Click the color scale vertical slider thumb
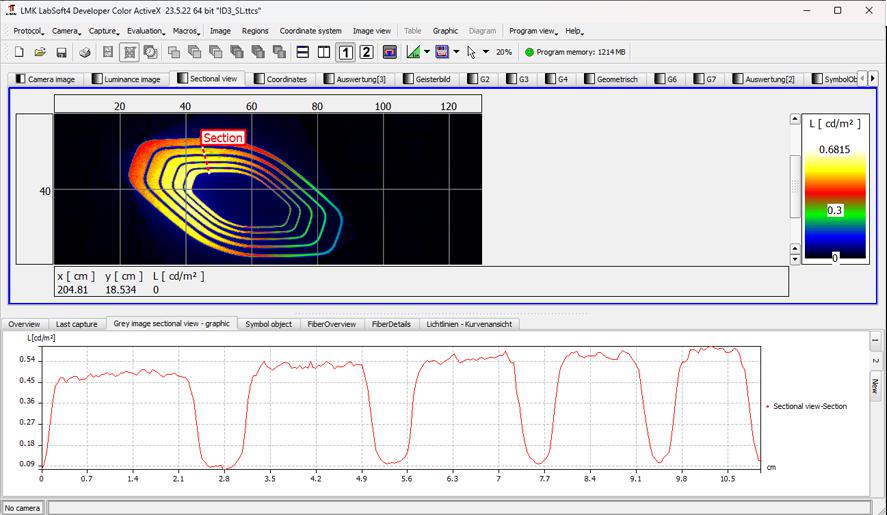Image resolution: width=887 pixels, height=515 pixels. tap(795, 186)
